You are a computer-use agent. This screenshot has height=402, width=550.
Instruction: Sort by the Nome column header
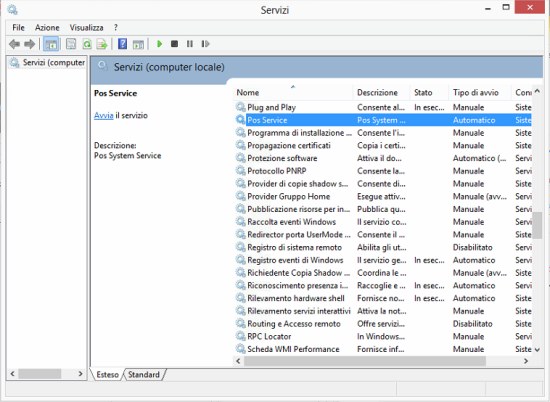tap(293, 93)
